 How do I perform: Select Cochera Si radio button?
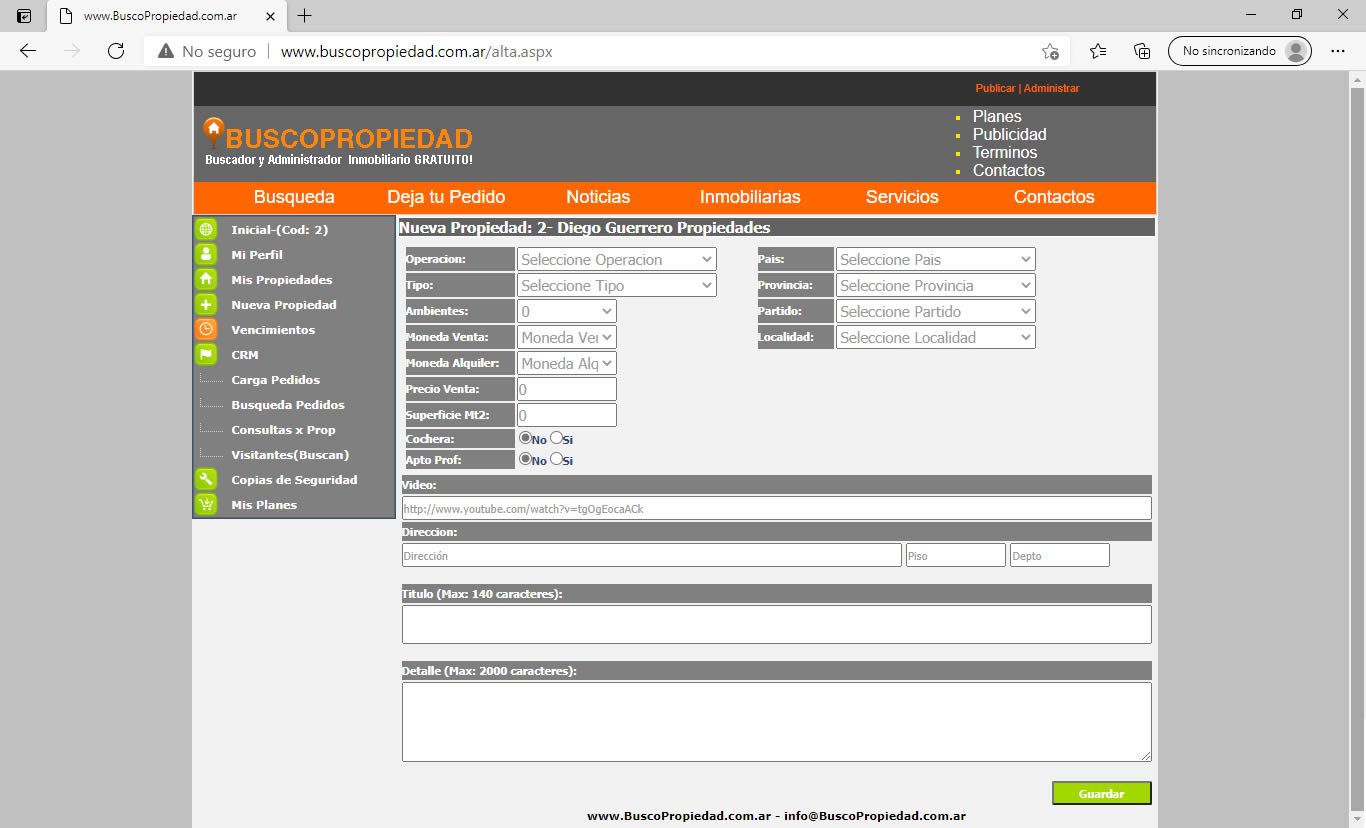coord(556,437)
